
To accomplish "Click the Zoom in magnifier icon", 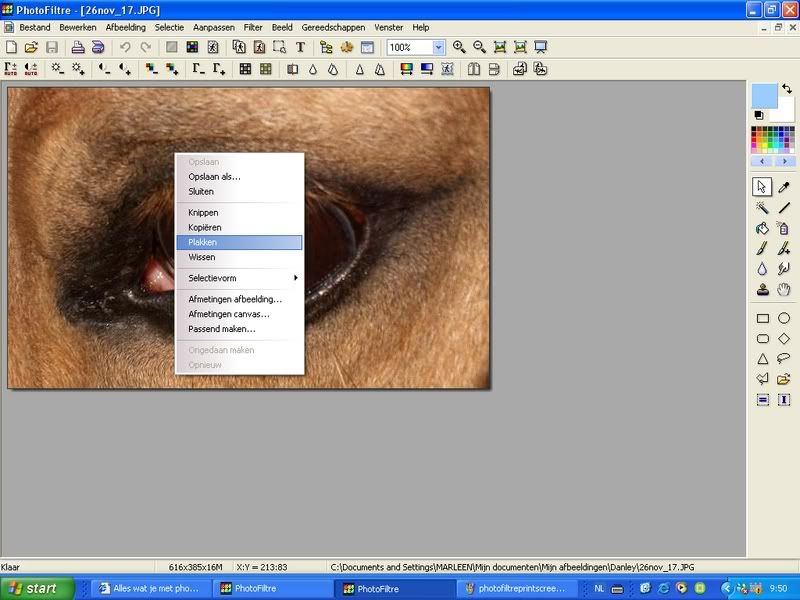I will pos(459,47).
